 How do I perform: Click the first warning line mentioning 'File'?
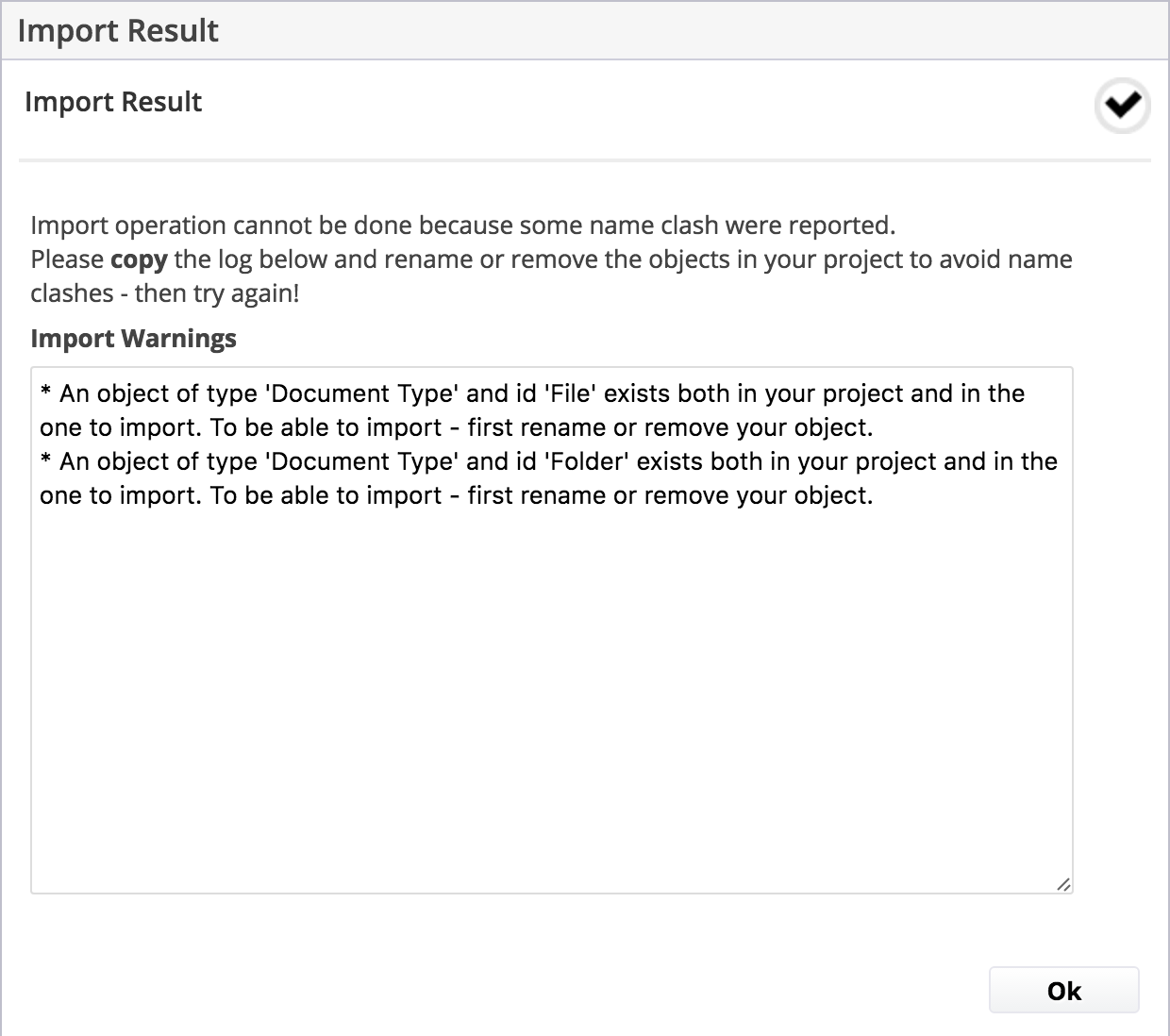532,410
